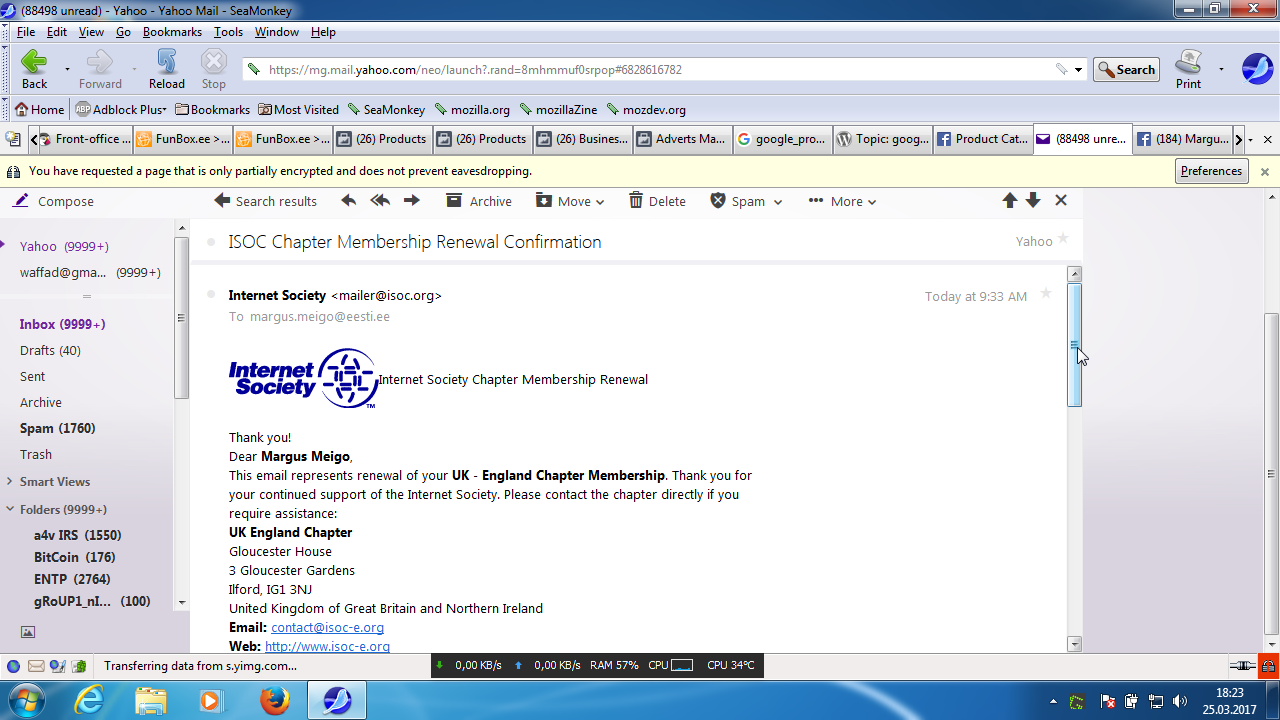The width and height of the screenshot is (1280, 720).
Task: Delete the open email
Action: (657, 201)
